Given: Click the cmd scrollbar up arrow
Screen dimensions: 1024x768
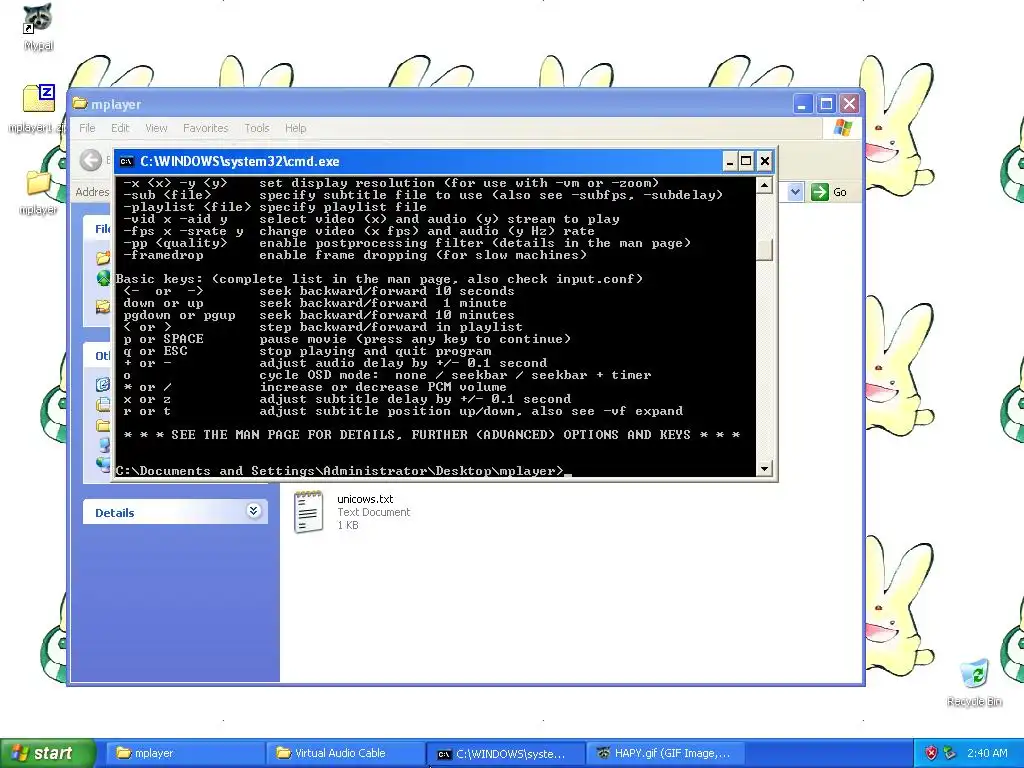Looking at the screenshot, I should (764, 185).
